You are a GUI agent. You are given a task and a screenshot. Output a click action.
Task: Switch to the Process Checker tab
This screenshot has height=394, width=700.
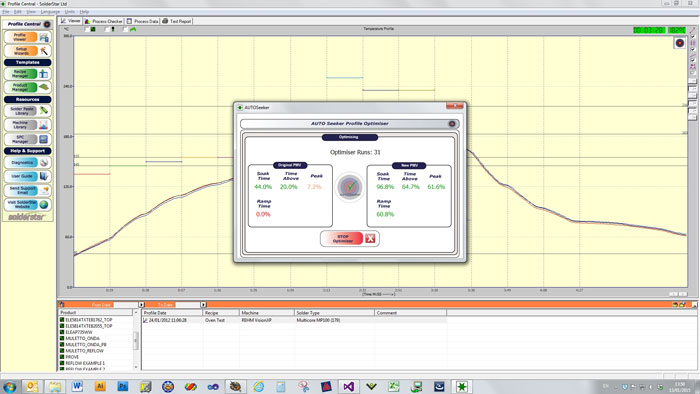pos(104,21)
